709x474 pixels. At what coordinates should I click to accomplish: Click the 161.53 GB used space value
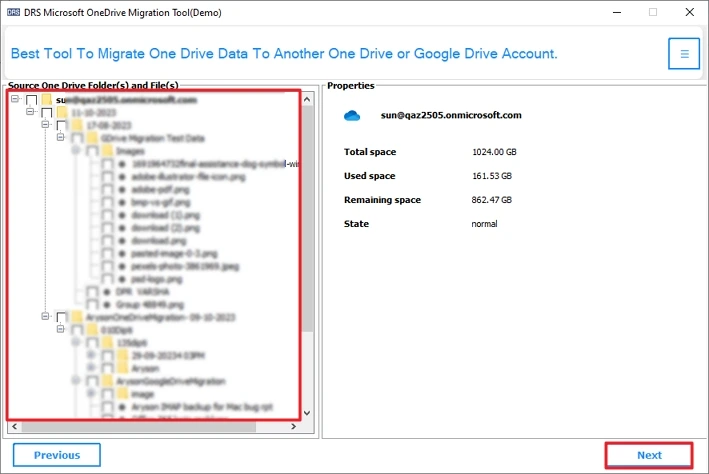[x=492, y=176]
